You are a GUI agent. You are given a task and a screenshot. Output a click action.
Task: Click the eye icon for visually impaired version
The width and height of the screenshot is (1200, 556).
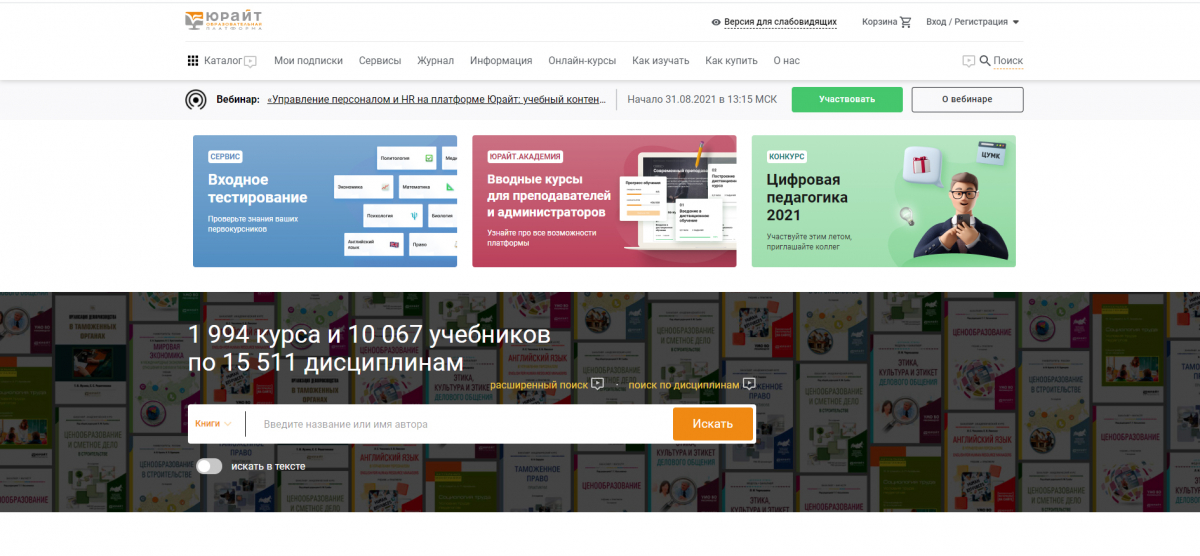point(716,22)
